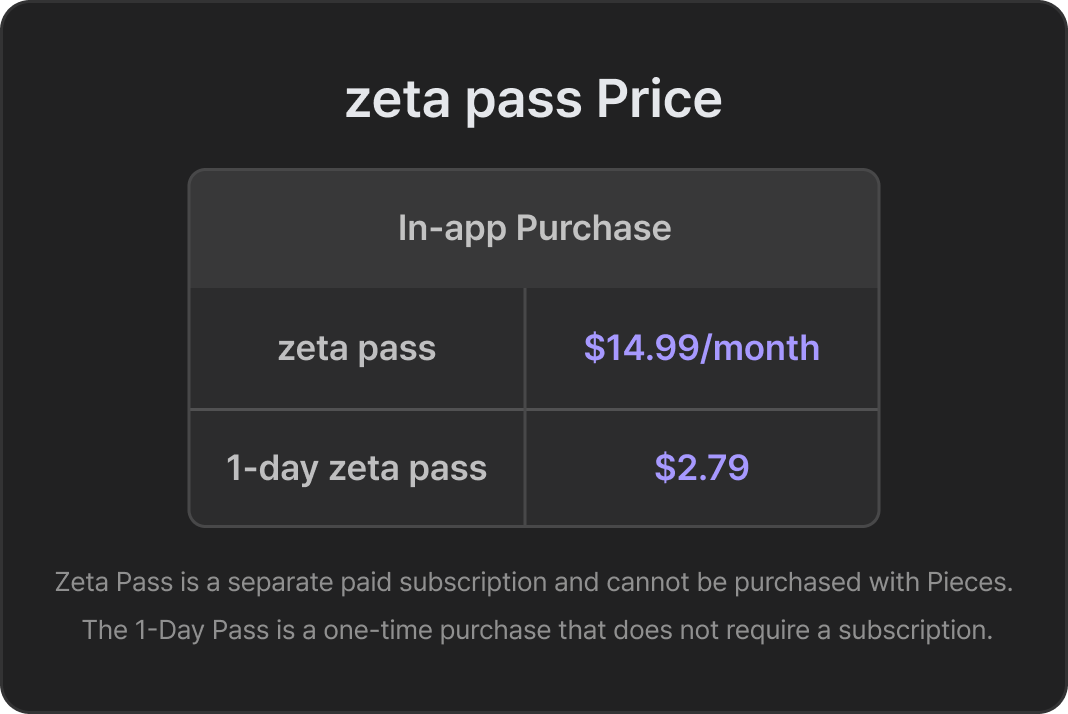Click the word 'Price' in the heading
The height and width of the screenshot is (714, 1068).
click(659, 100)
